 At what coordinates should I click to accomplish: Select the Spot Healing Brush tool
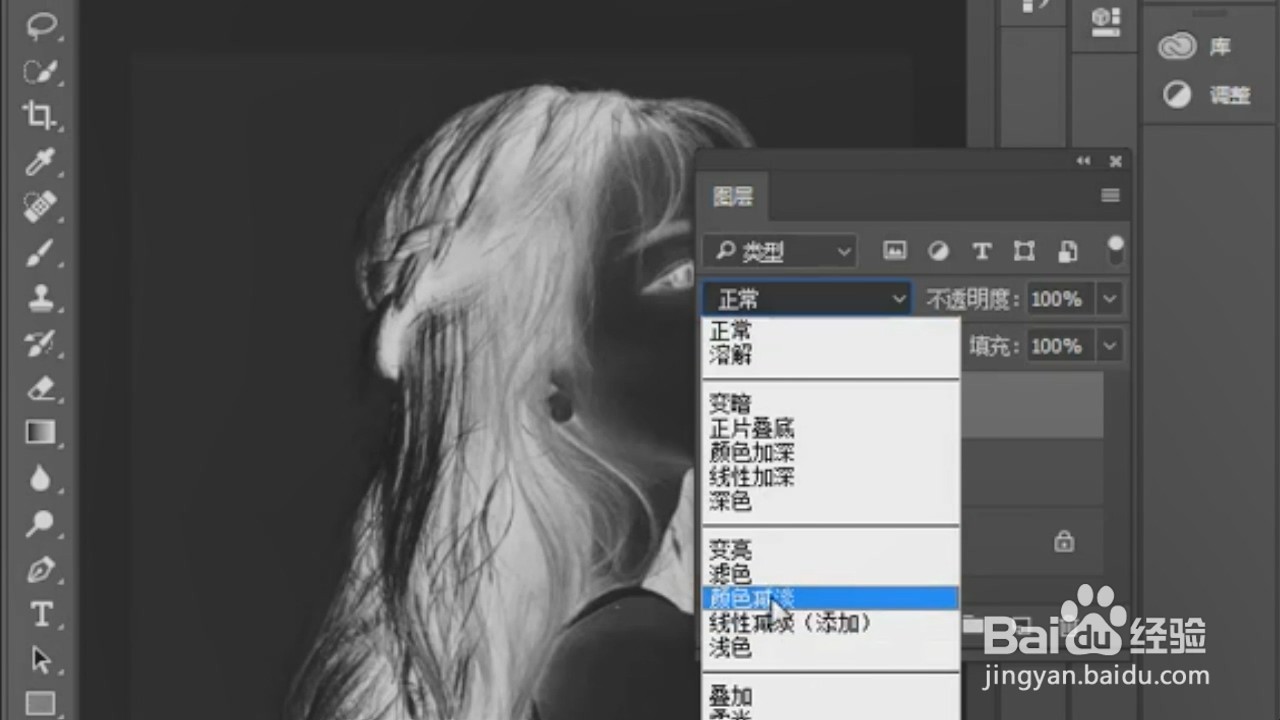(40, 206)
